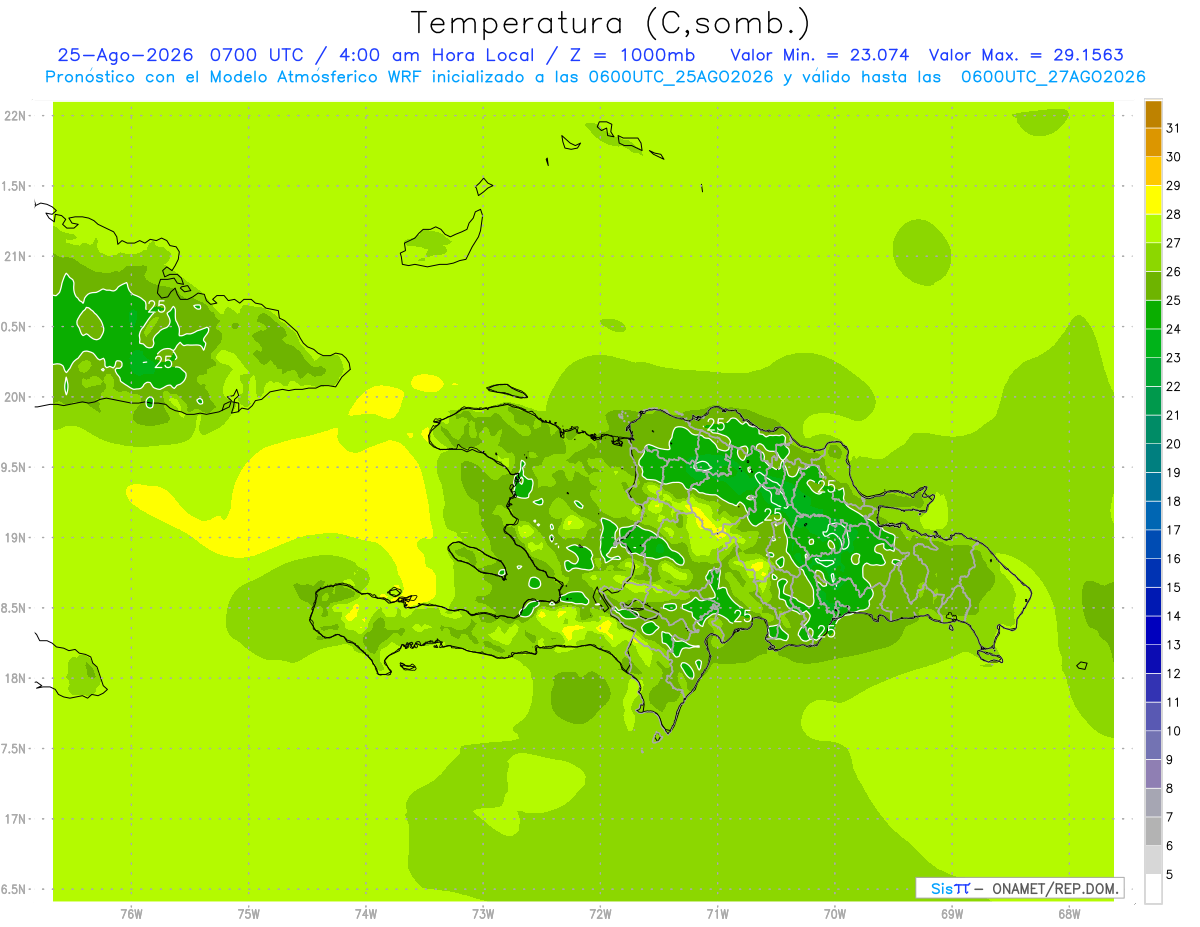This screenshot has width=1200, height=927.
Task: Click the color scale label '15'
Action: coord(1173,588)
